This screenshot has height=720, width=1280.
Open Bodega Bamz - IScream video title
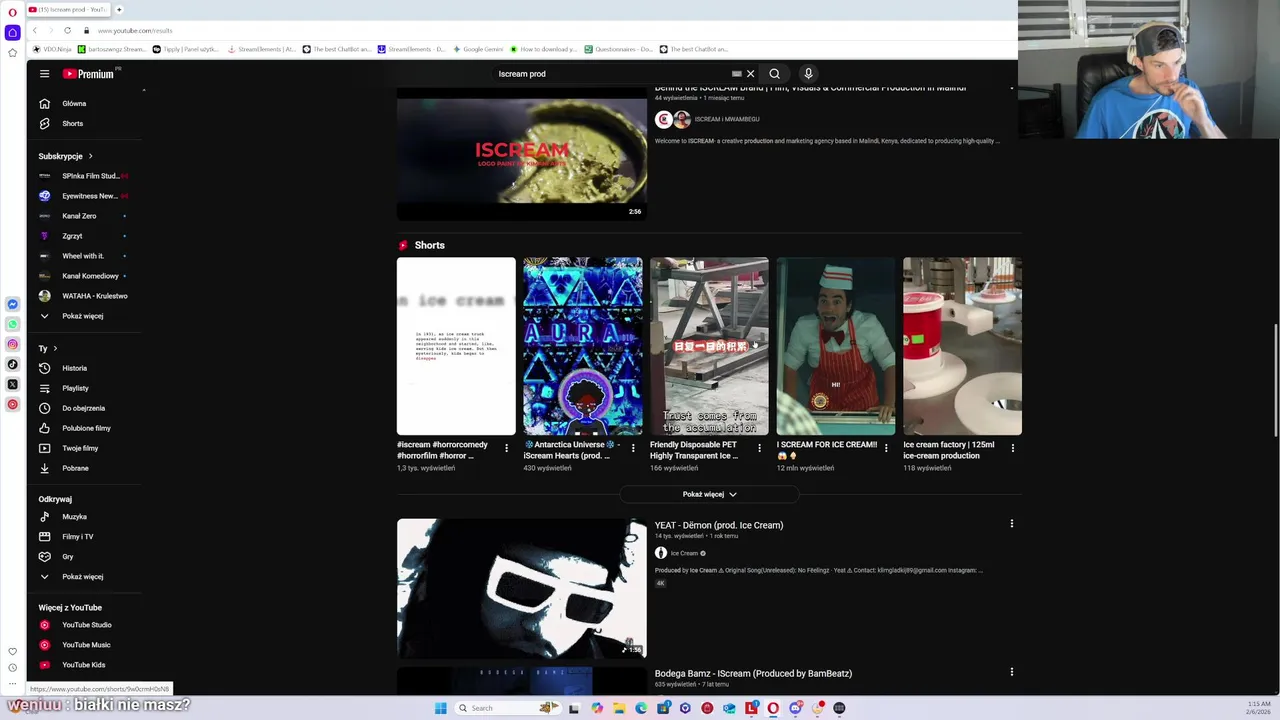point(753,674)
